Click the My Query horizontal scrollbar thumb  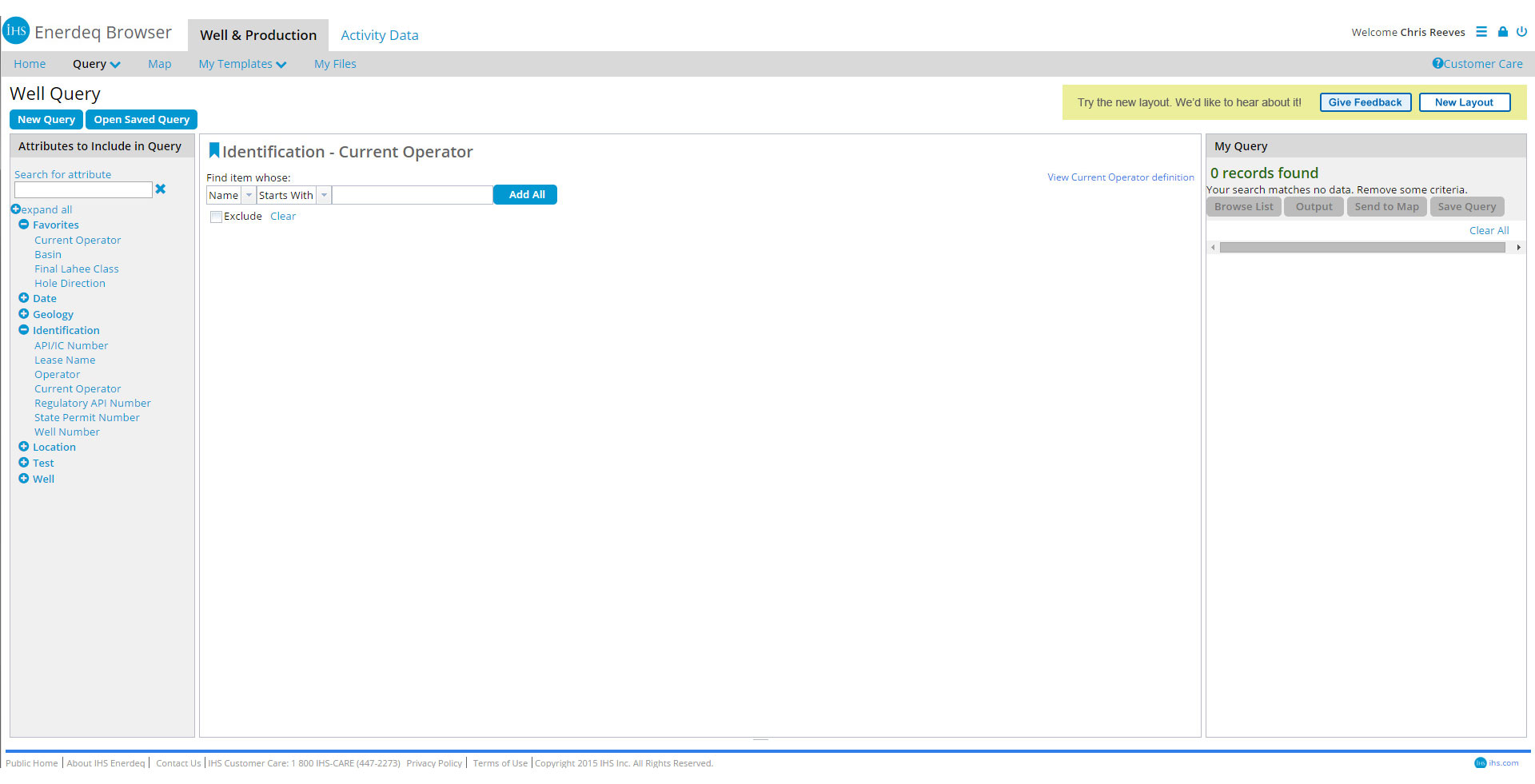point(1362,248)
